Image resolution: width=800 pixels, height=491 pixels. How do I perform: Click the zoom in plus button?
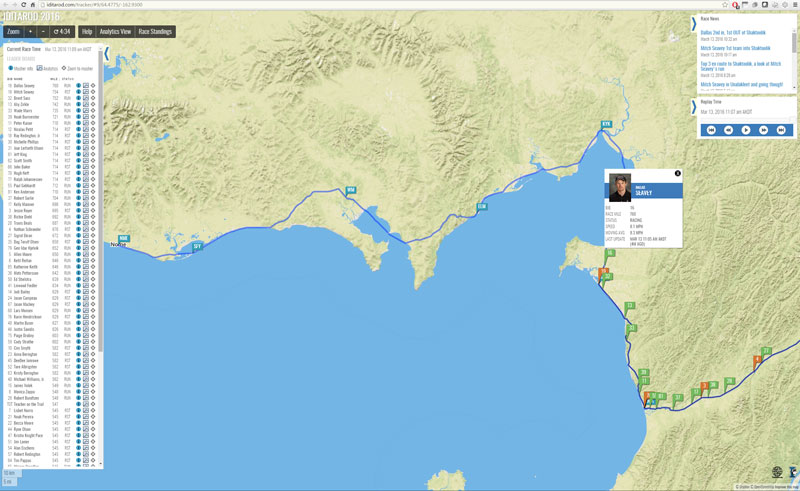click(x=30, y=32)
